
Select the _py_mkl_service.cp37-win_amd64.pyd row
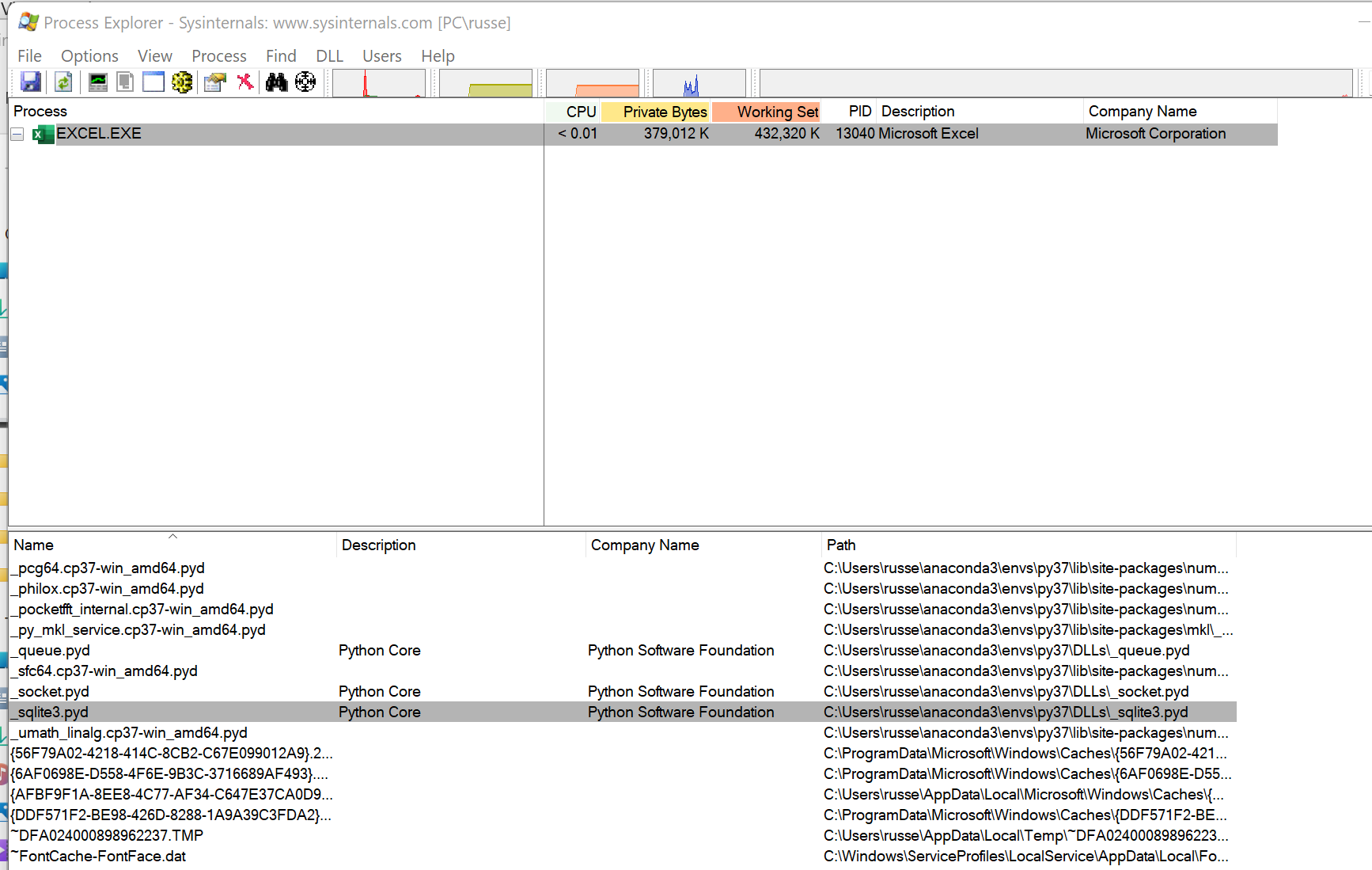coord(623,630)
